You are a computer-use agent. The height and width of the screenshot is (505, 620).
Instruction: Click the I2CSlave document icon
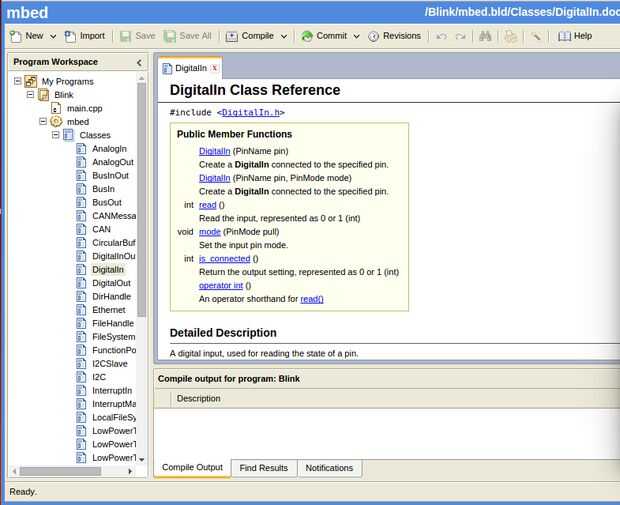[81, 364]
